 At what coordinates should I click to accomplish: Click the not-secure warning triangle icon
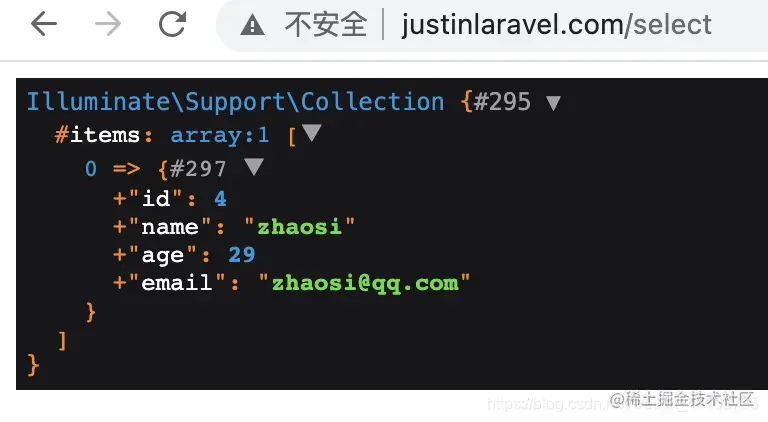[x=252, y=25]
